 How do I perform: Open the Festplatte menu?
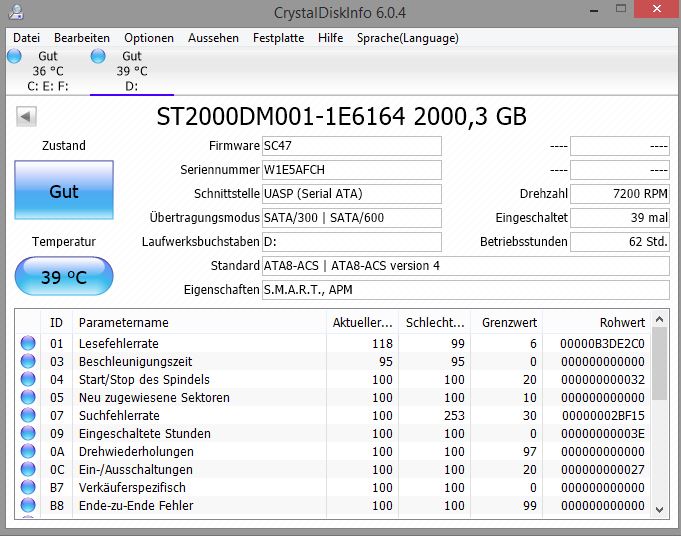pos(278,38)
